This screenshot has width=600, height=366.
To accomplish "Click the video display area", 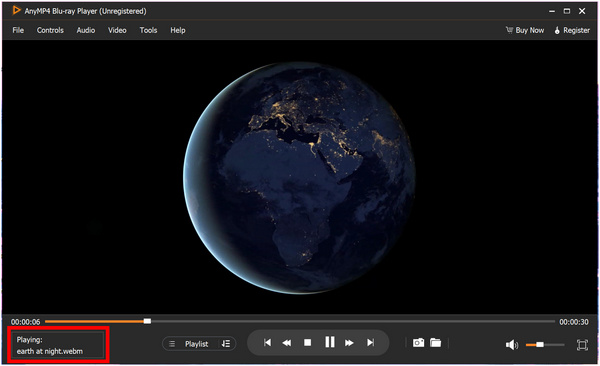I will point(300,177).
